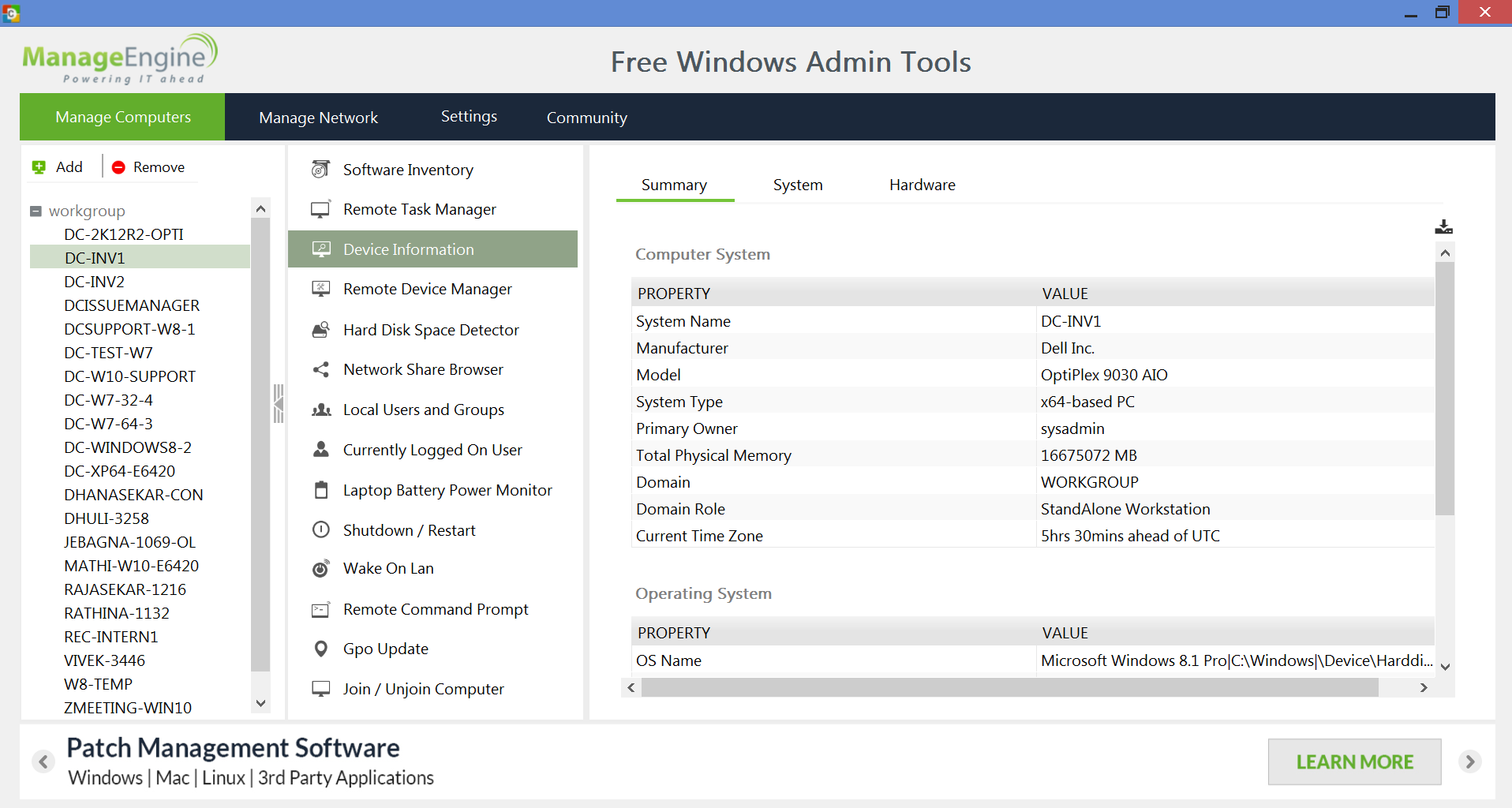Viewport: 1512px width, 808px height.
Task: Select computer MATHI-W10-E6420
Action: pyautogui.click(x=131, y=566)
